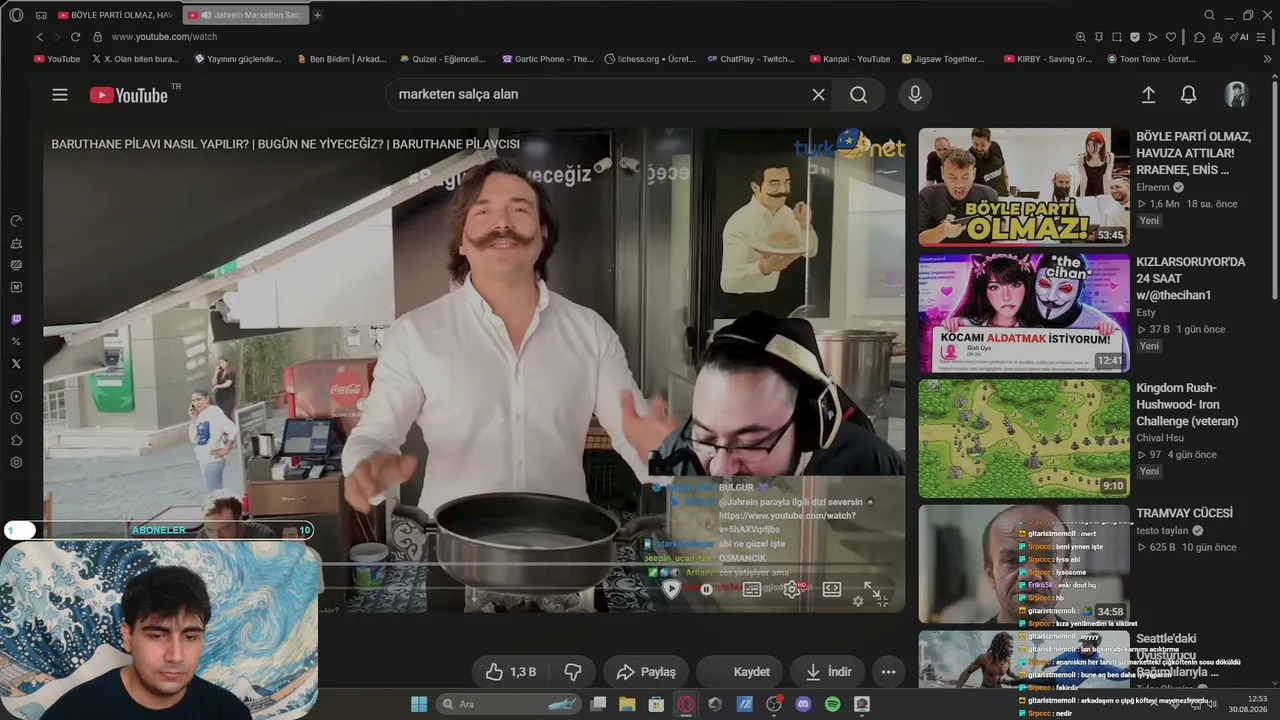Viewport: 1280px width, 720px height.
Task: Open Opera tab search magnifier in title bar
Action: click(1209, 15)
